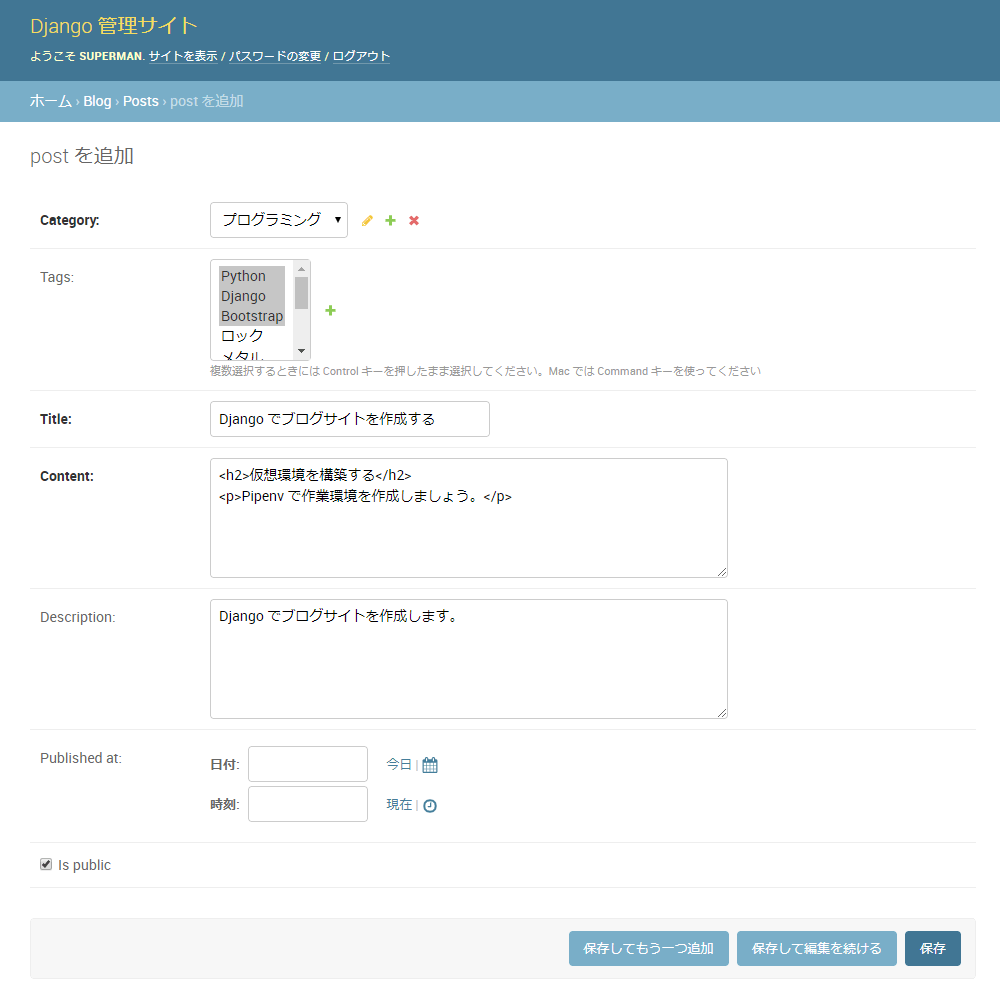The width and height of the screenshot is (1000, 988).
Task: Click the Is public label
Action: 84,865
